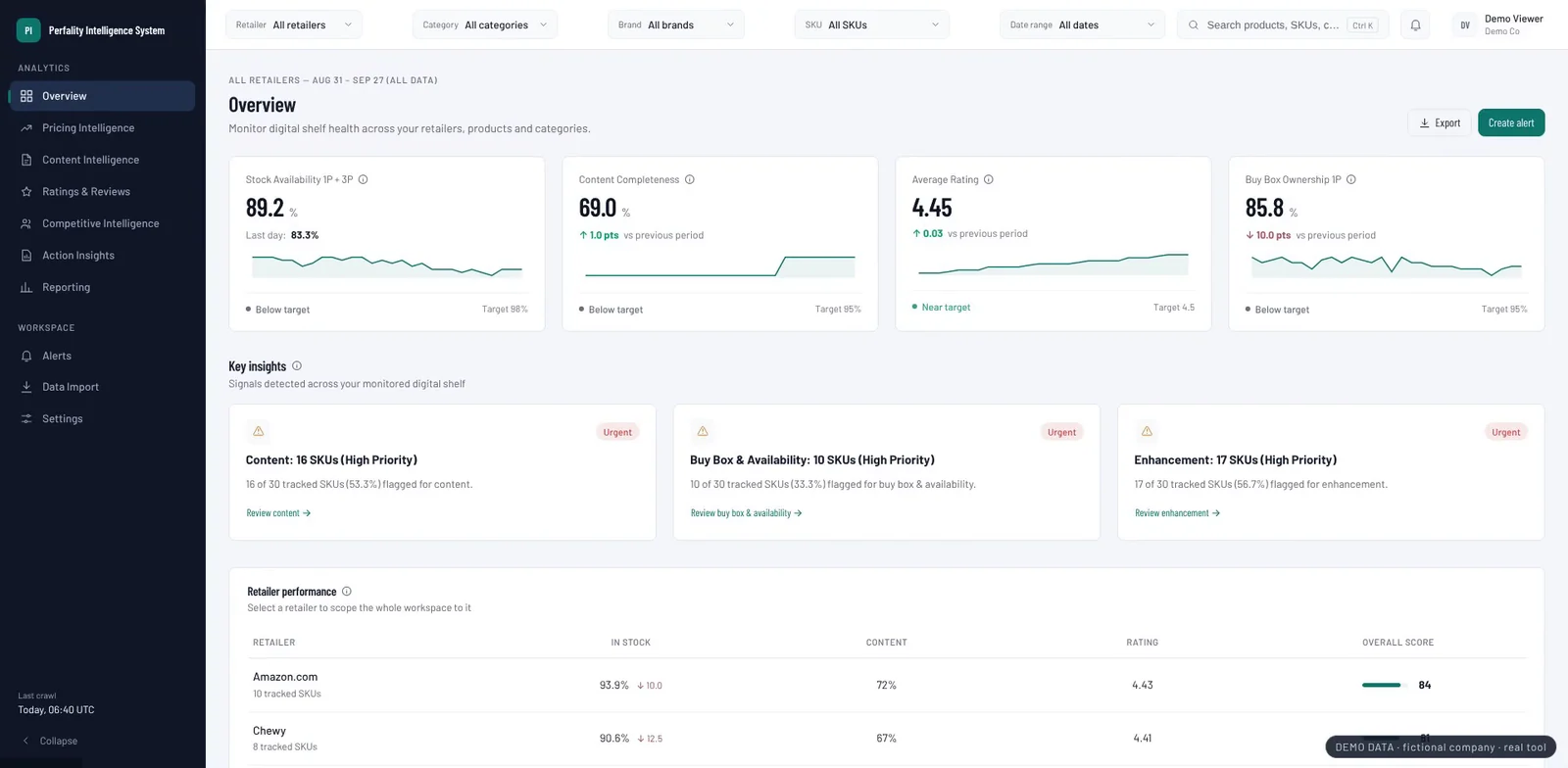Click the DV user avatar
Screen dimensions: 1568x768
point(1465,25)
